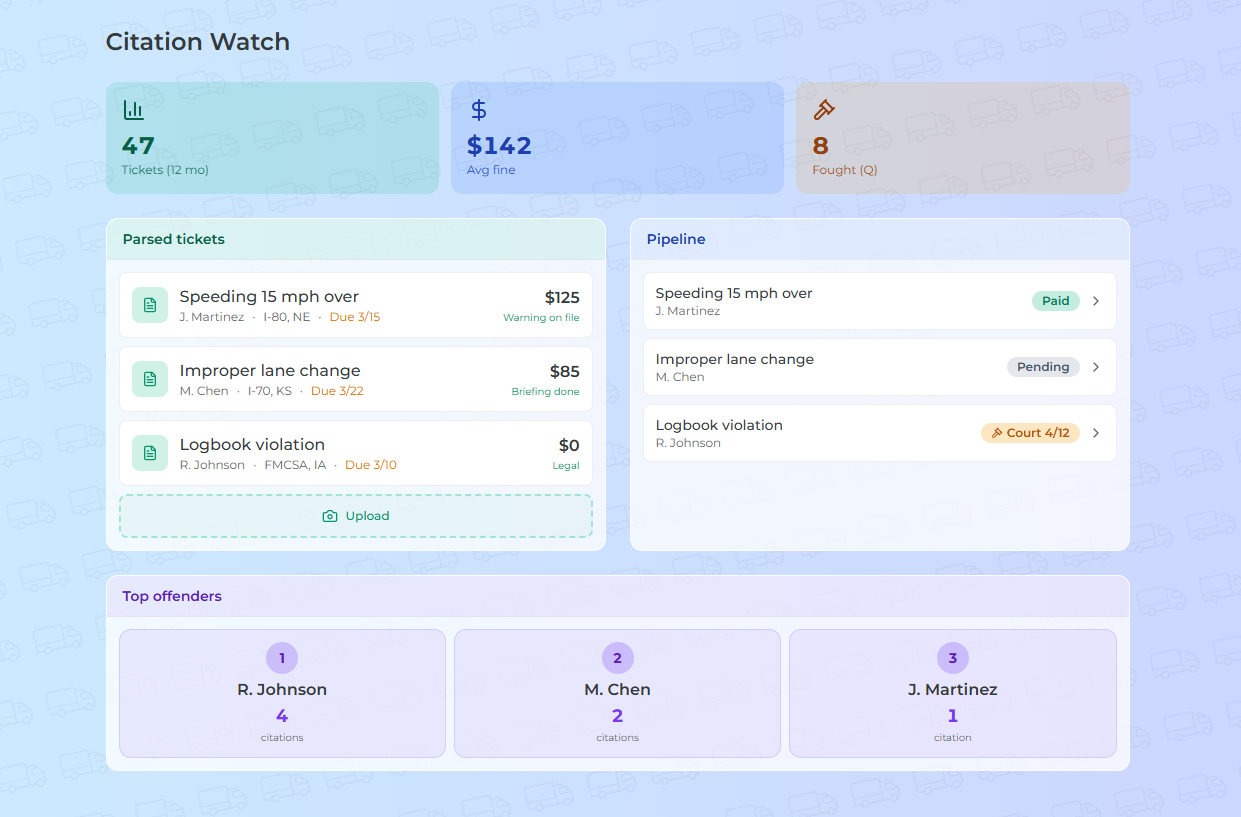1241x817 pixels.
Task: Click the number 2 rank badge on M. Chen
Action: 617,658
